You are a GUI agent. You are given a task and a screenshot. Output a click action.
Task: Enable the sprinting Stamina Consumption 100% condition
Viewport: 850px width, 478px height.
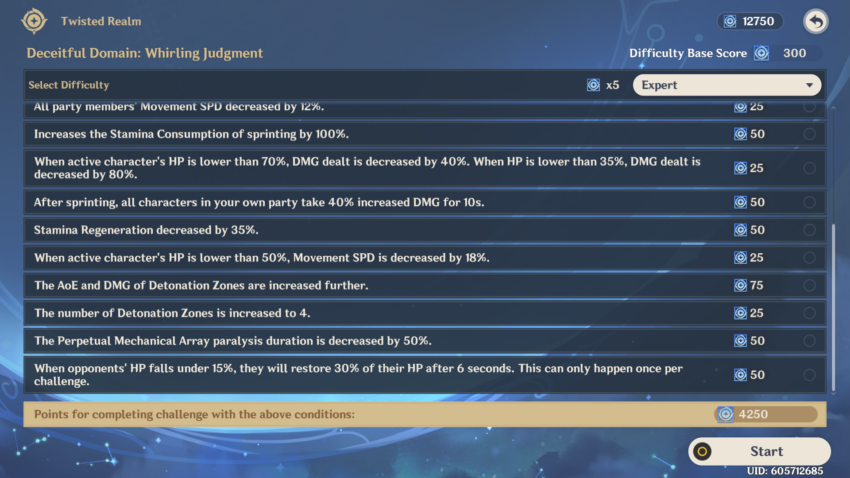808,134
